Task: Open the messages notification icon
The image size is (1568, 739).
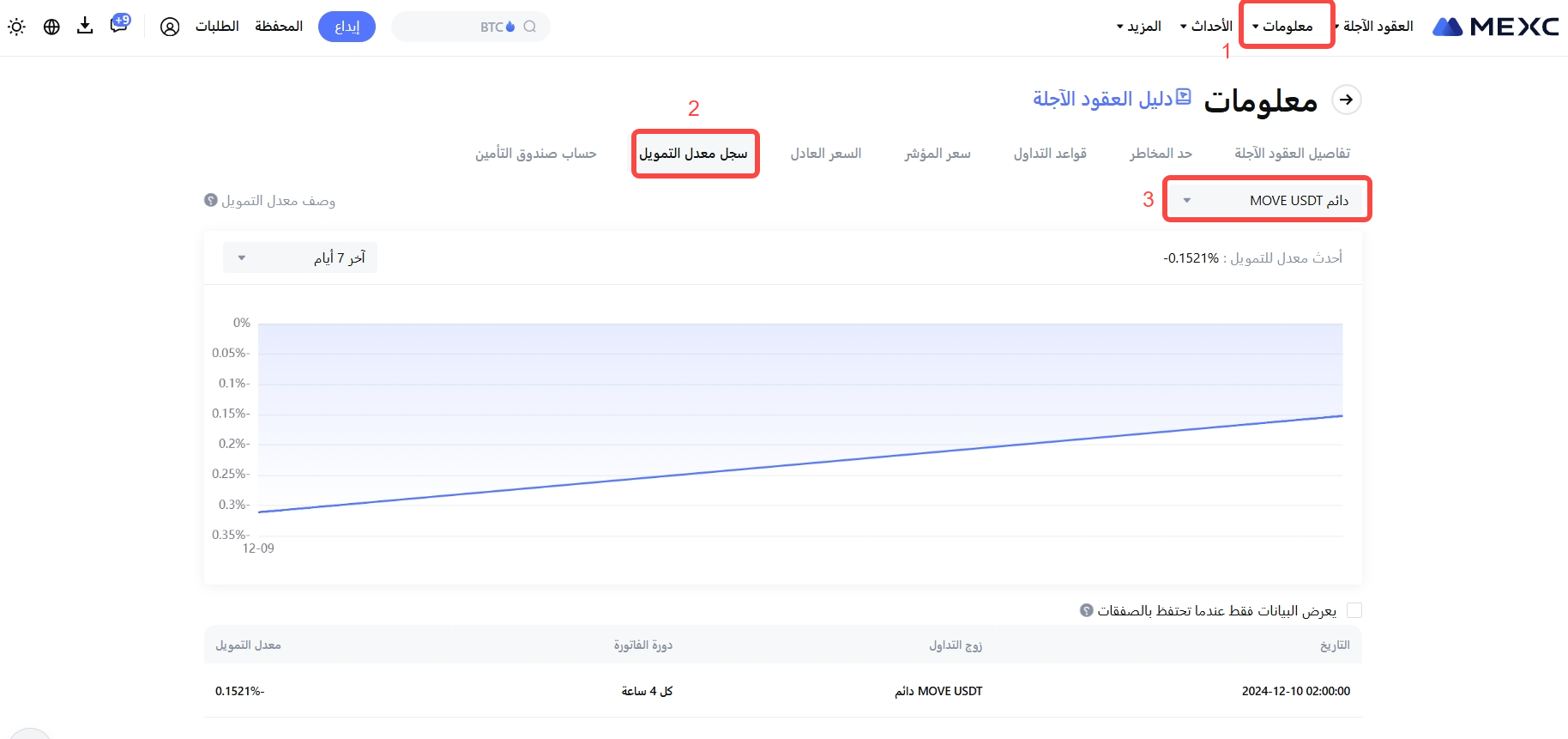Action: coord(119,25)
